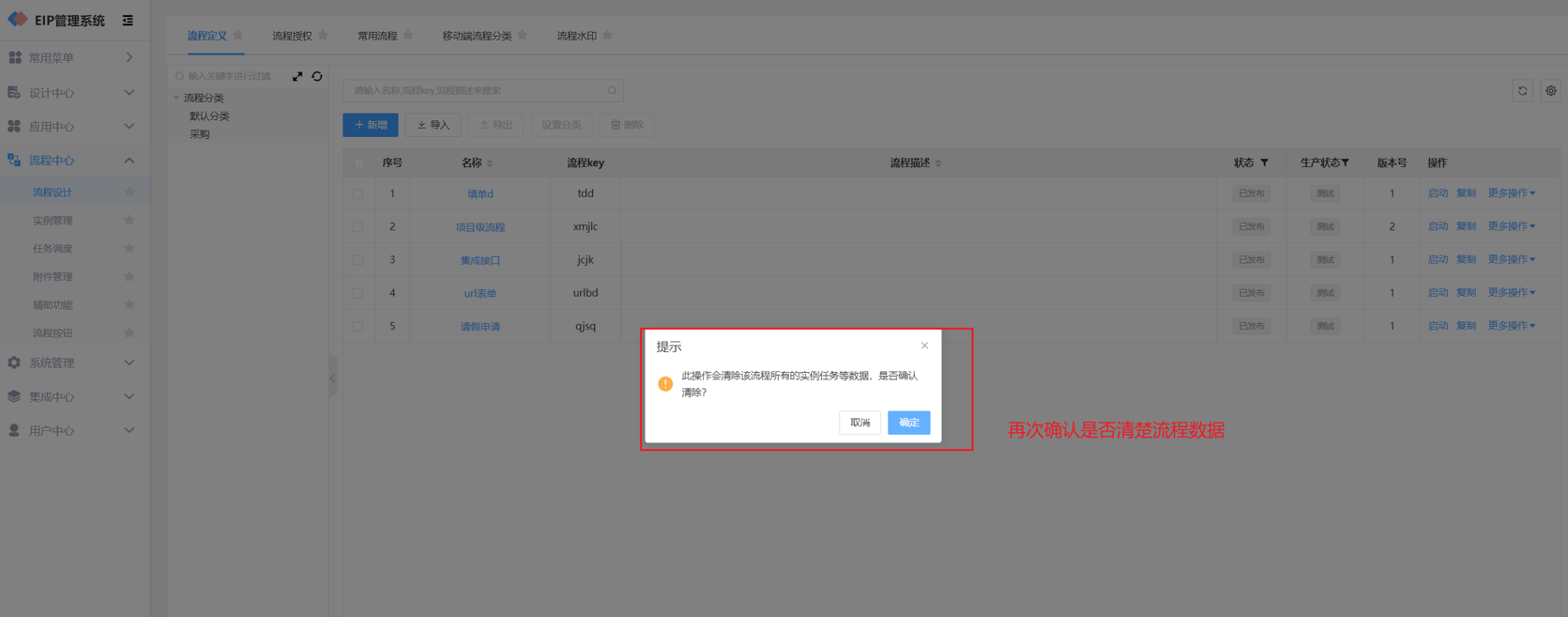Screen dimensions: 1568x617
Task: Click the 复制 link for urlbd row
Action: (x=1466, y=293)
